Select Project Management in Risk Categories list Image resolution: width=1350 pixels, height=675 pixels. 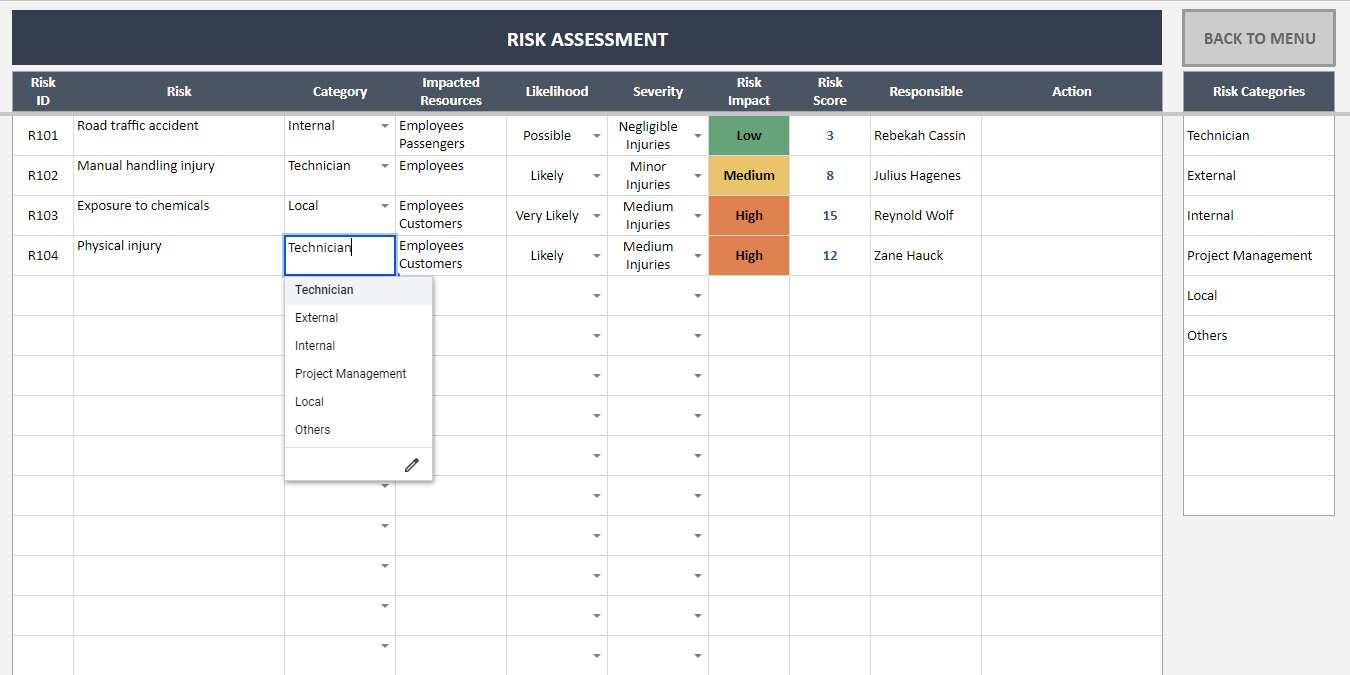click(x=1259, y=256)
